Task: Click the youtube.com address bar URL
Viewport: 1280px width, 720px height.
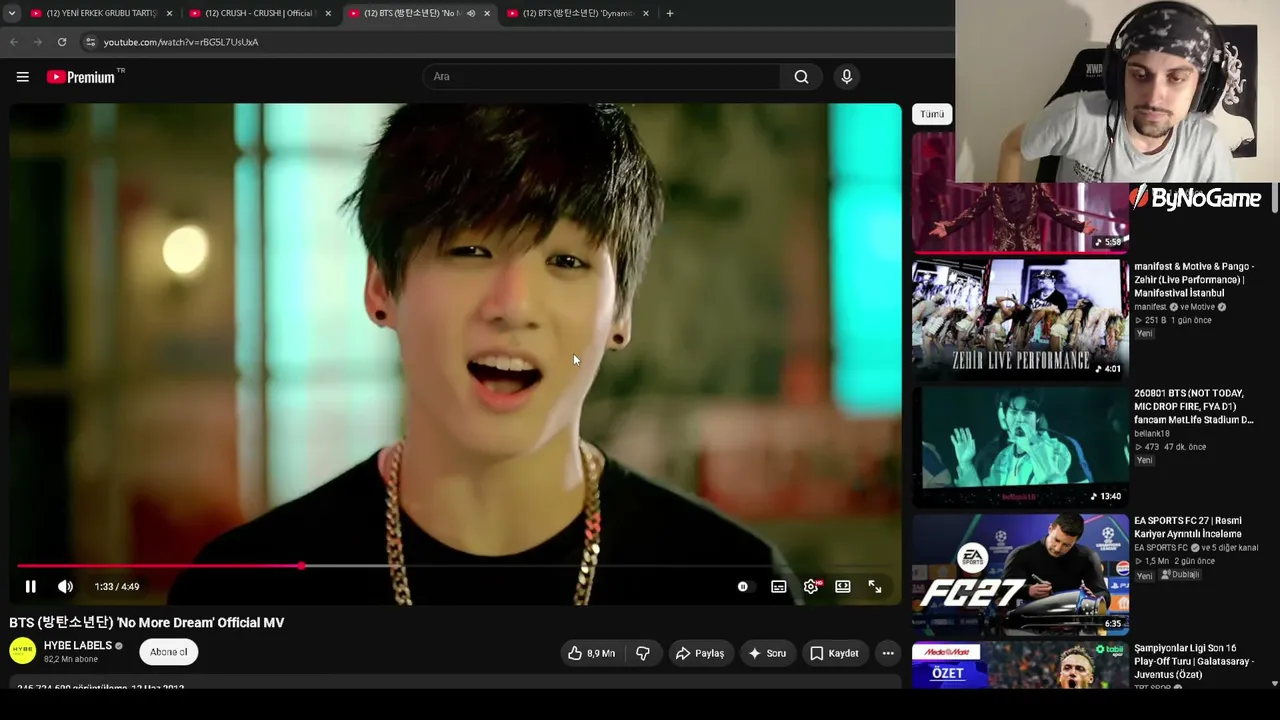Action: (181, 42)
